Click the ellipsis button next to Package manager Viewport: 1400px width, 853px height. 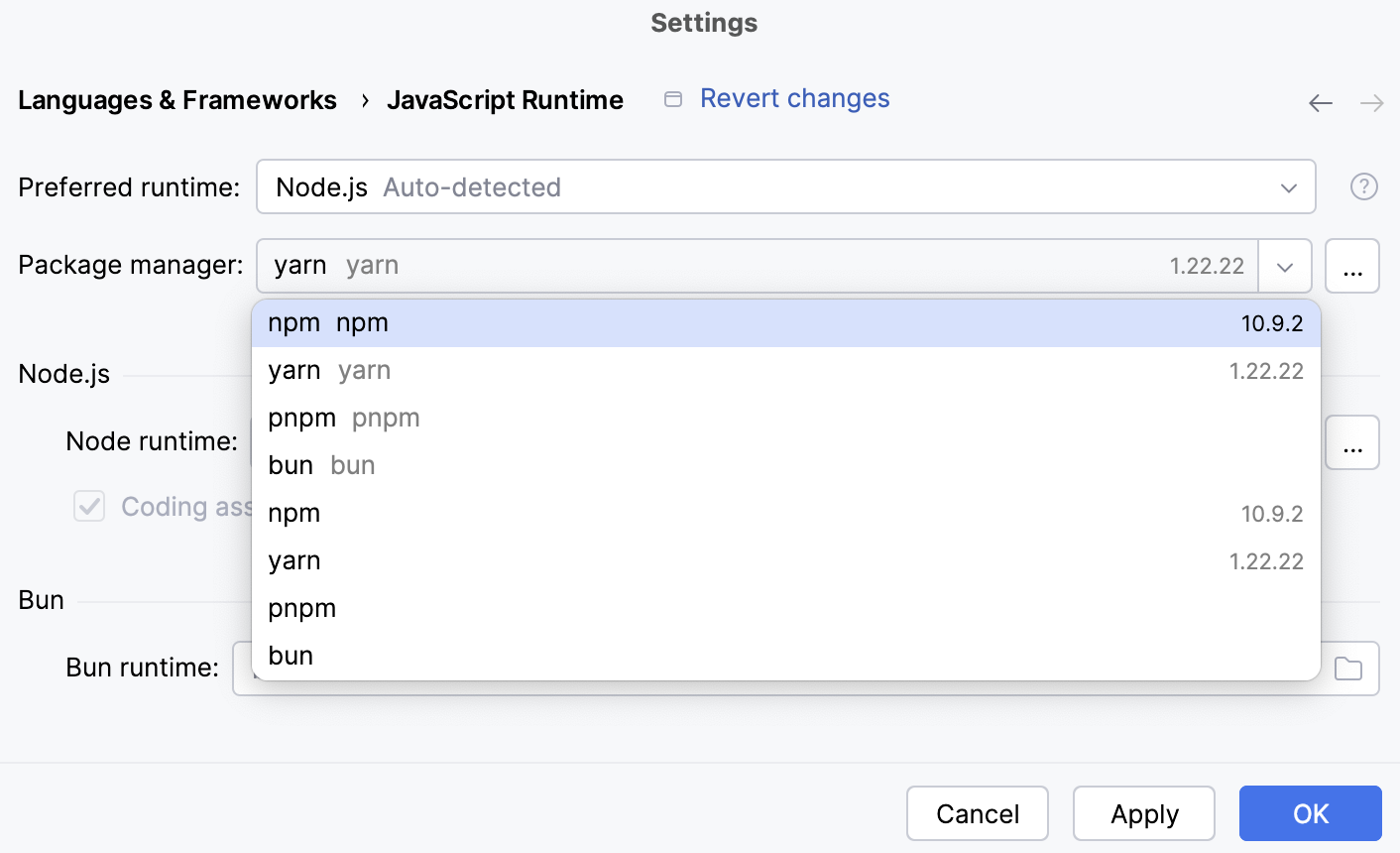[x=1352, y=266]
